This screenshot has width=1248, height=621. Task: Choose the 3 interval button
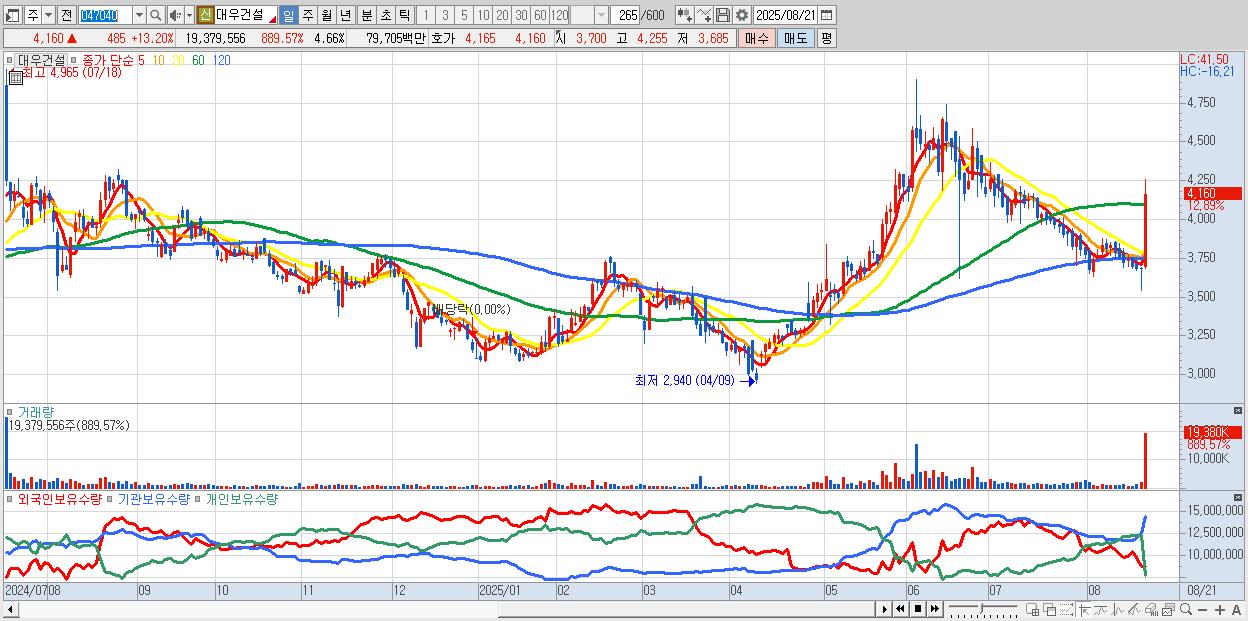(x=445, y=15)
